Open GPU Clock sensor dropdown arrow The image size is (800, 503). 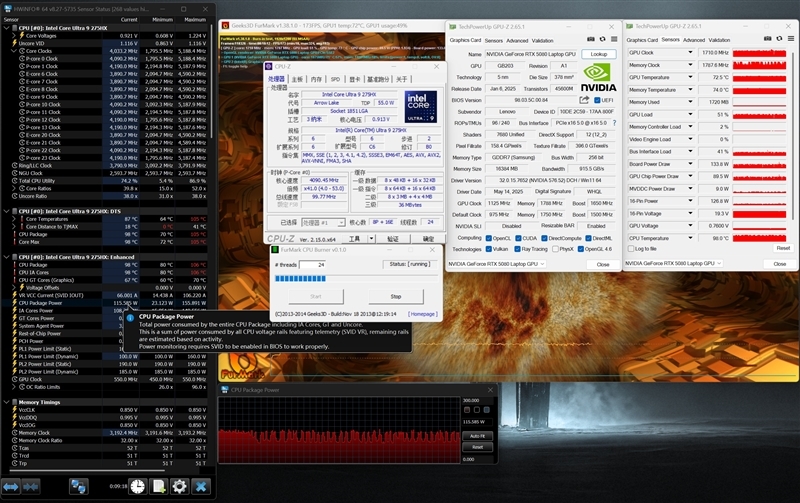pyautogui.click(x=690, y=53)
